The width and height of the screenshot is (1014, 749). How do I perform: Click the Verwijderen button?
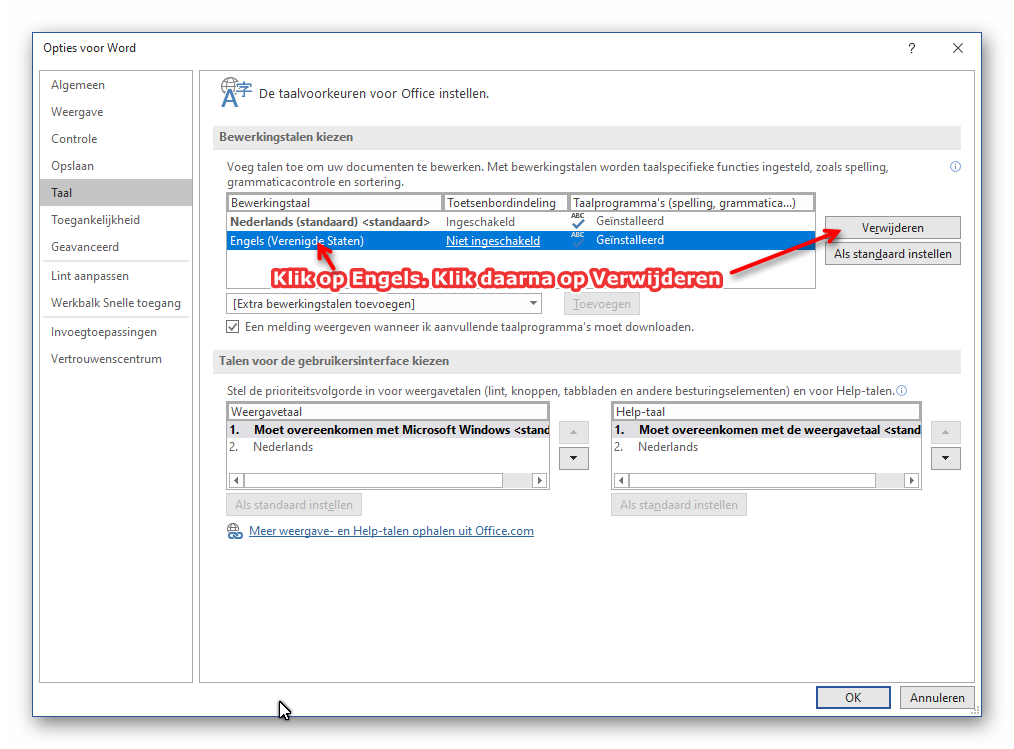892,228
